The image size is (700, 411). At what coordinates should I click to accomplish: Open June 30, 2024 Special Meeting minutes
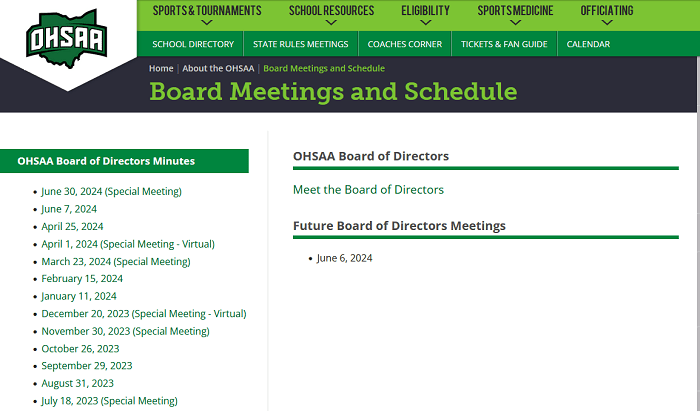[x=111, y=191]
